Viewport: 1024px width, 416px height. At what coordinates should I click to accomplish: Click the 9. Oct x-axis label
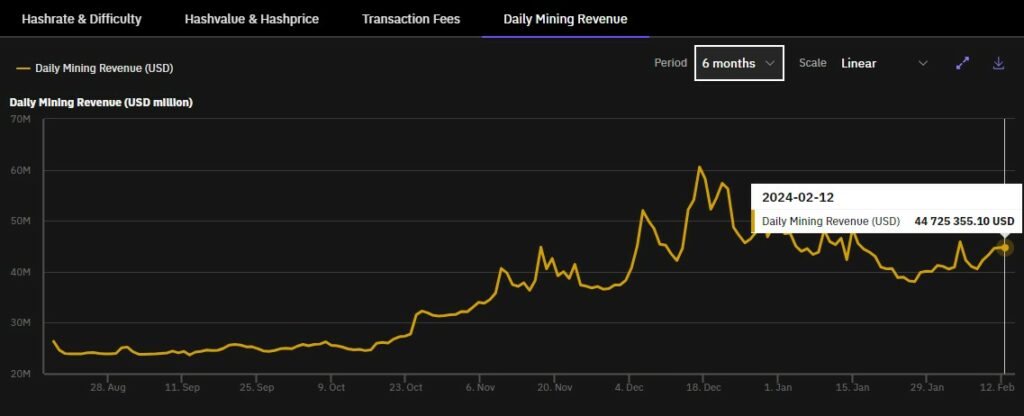tap(331, 387)
